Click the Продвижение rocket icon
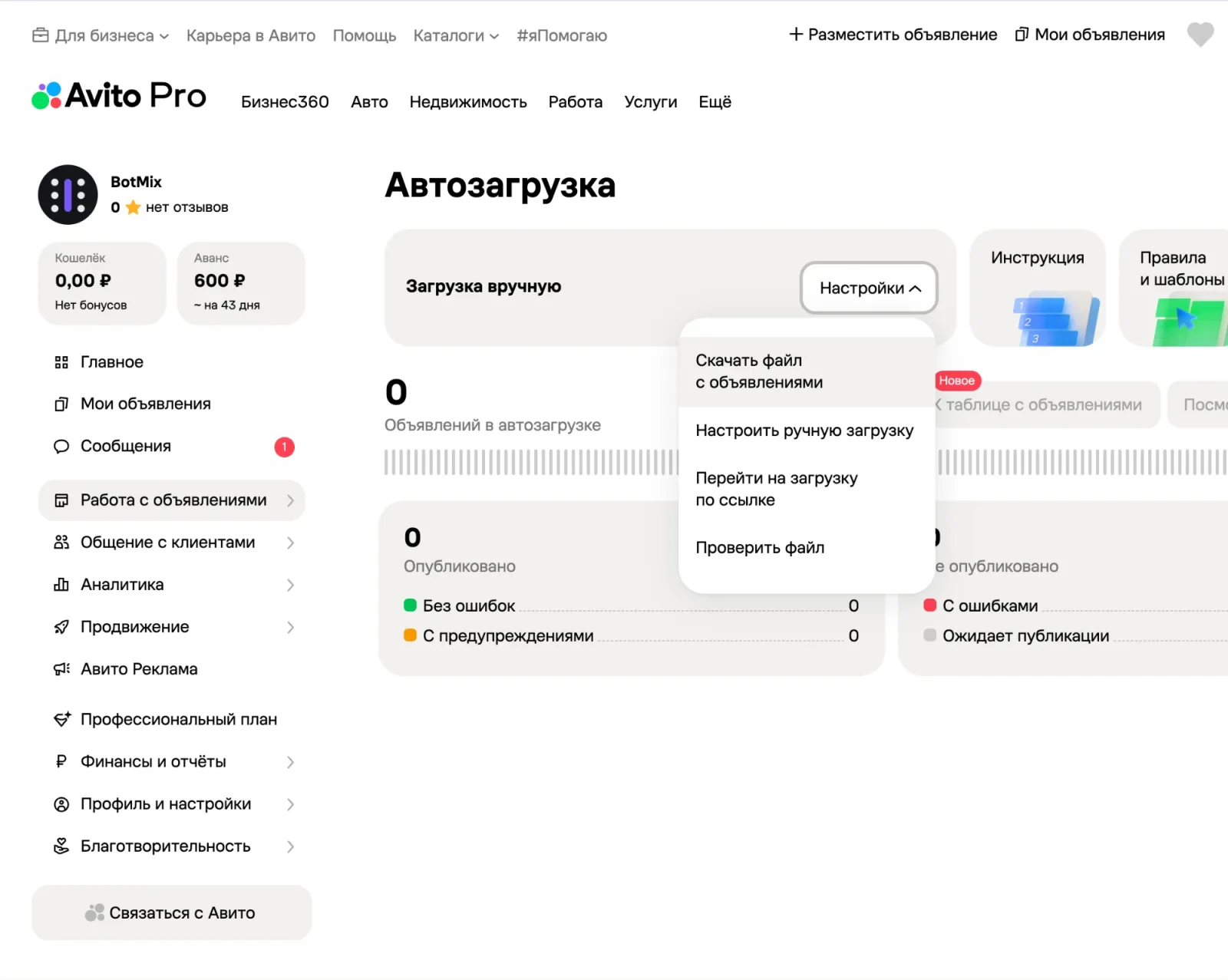The height and width of the screenshot is (980, 1228). (61, 627)
